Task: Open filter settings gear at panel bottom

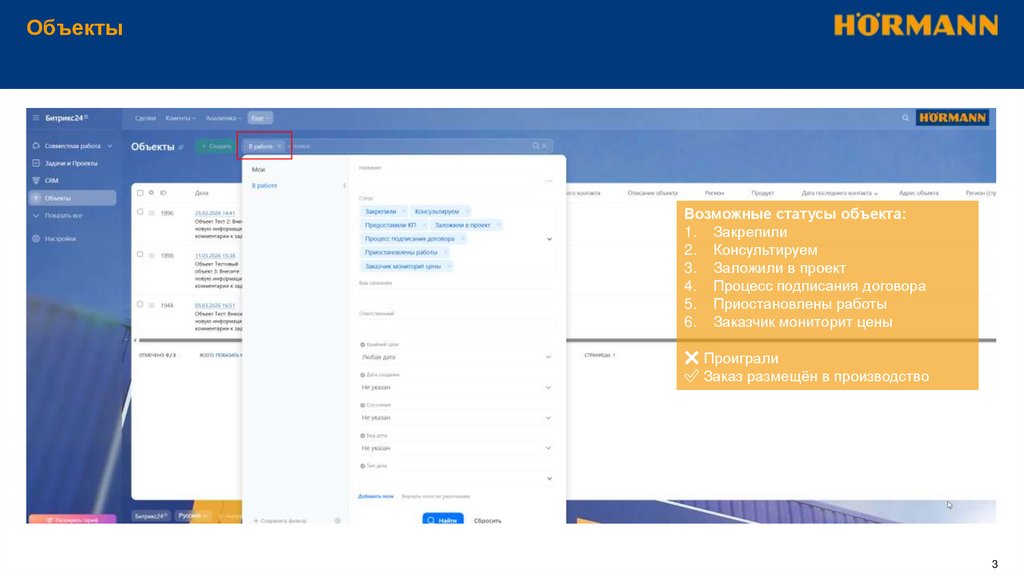Action: (338, 520)
